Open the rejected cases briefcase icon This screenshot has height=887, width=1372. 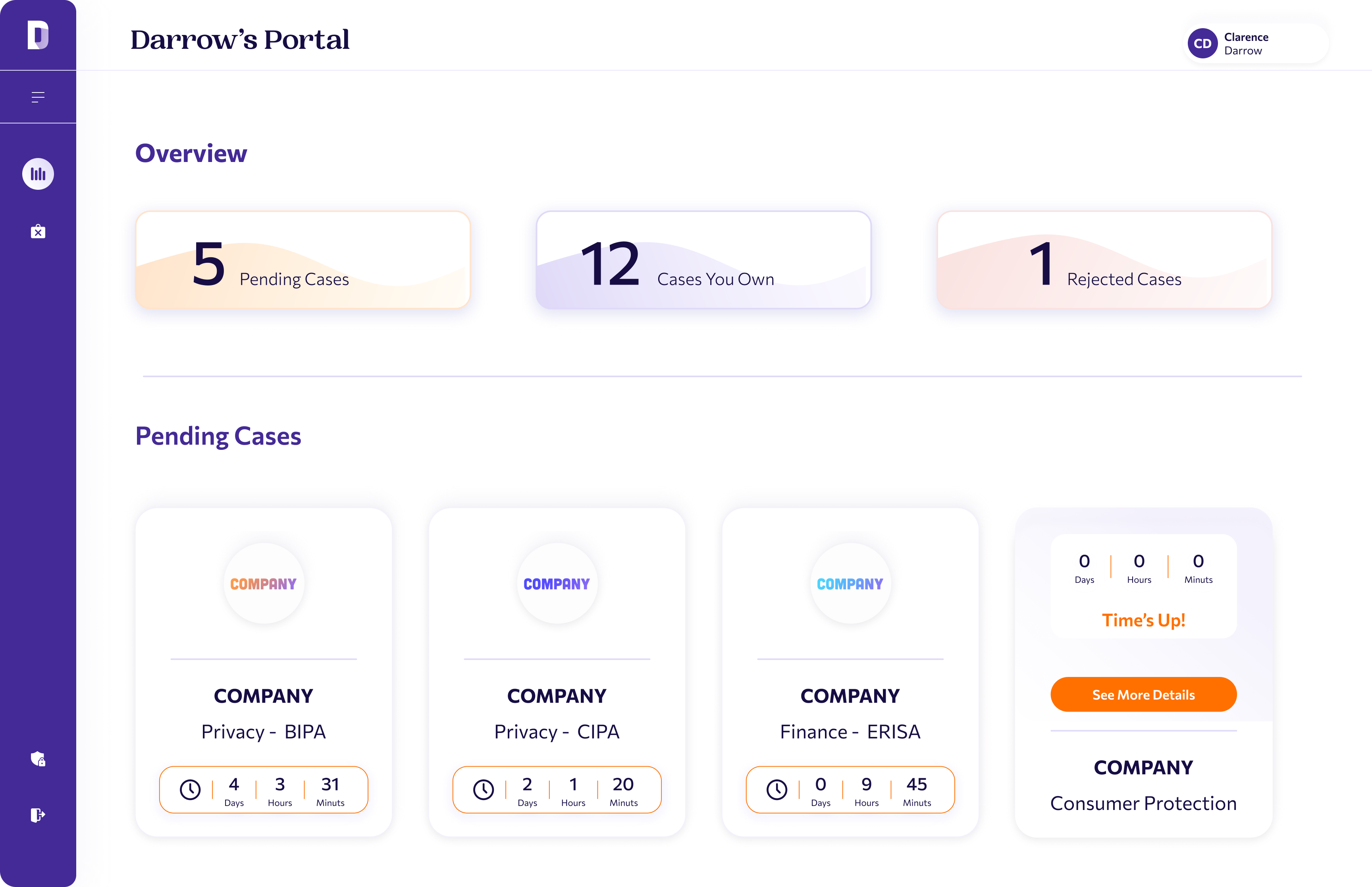[x=38, y=231]
